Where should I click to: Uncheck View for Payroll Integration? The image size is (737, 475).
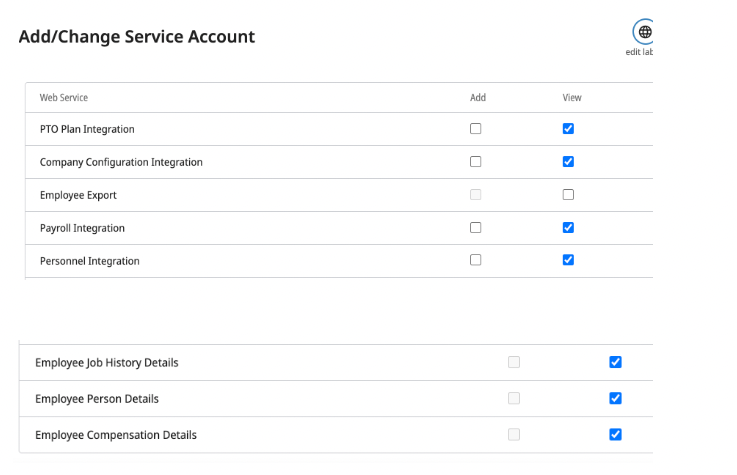568,228
